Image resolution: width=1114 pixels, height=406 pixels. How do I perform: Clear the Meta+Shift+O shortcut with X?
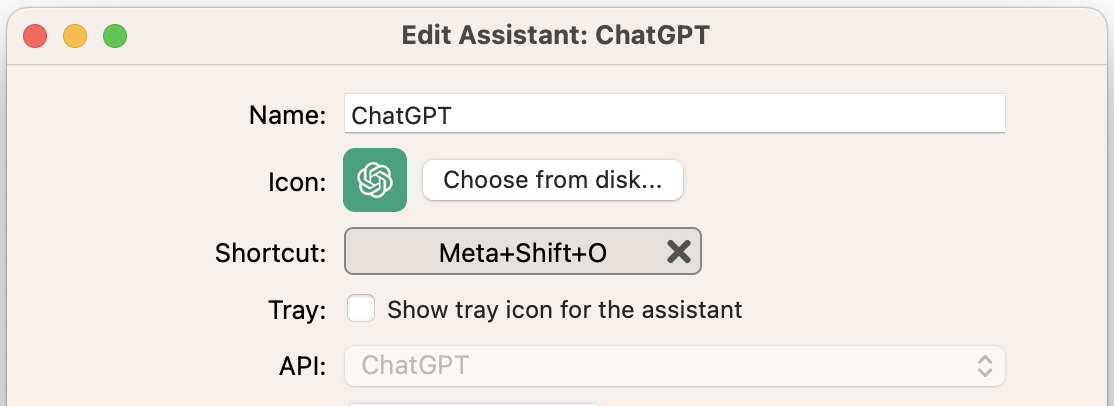(678, 251)
